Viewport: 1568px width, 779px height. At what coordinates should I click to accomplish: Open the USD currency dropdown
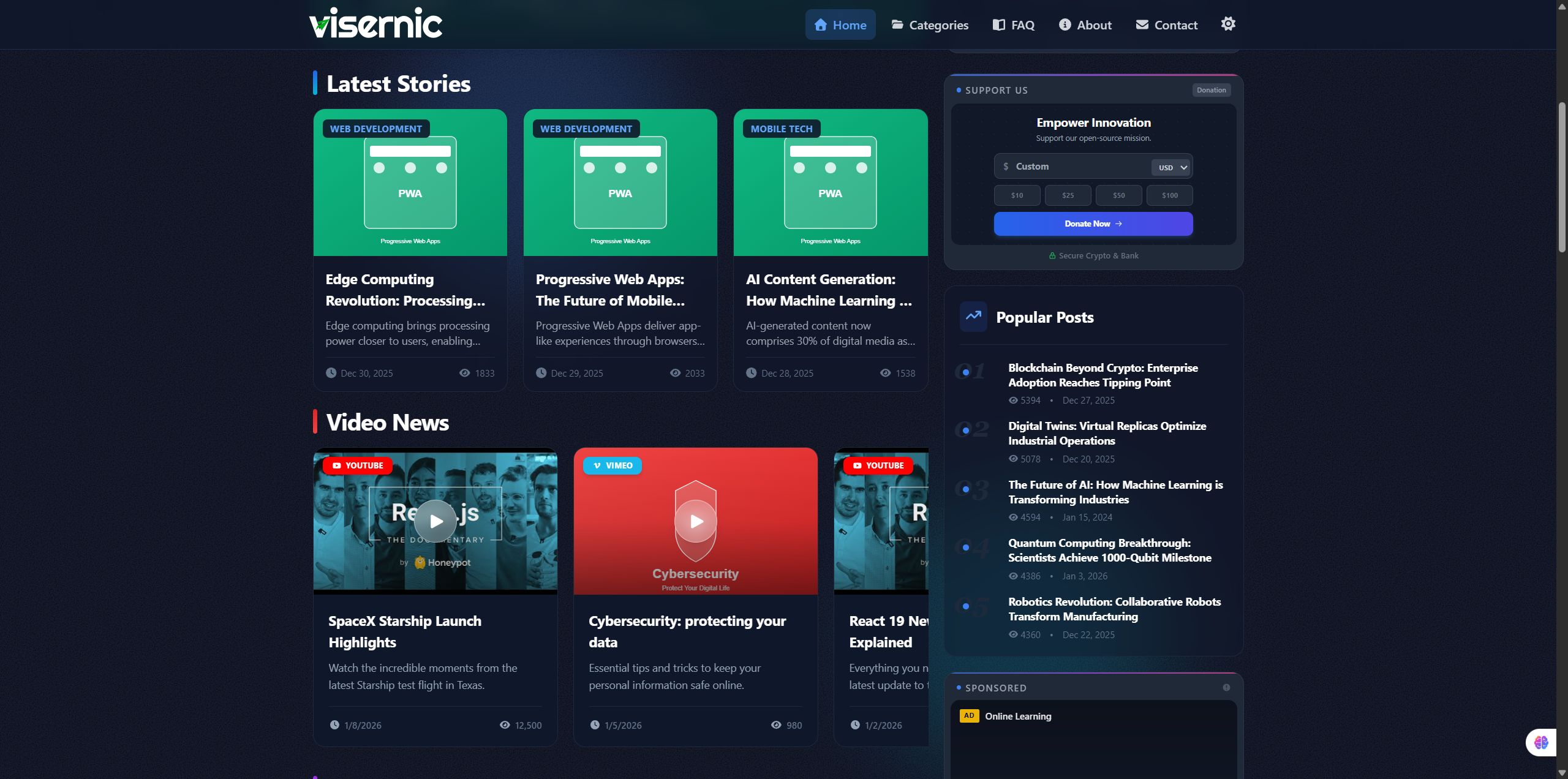click(x=1172, y=167)
